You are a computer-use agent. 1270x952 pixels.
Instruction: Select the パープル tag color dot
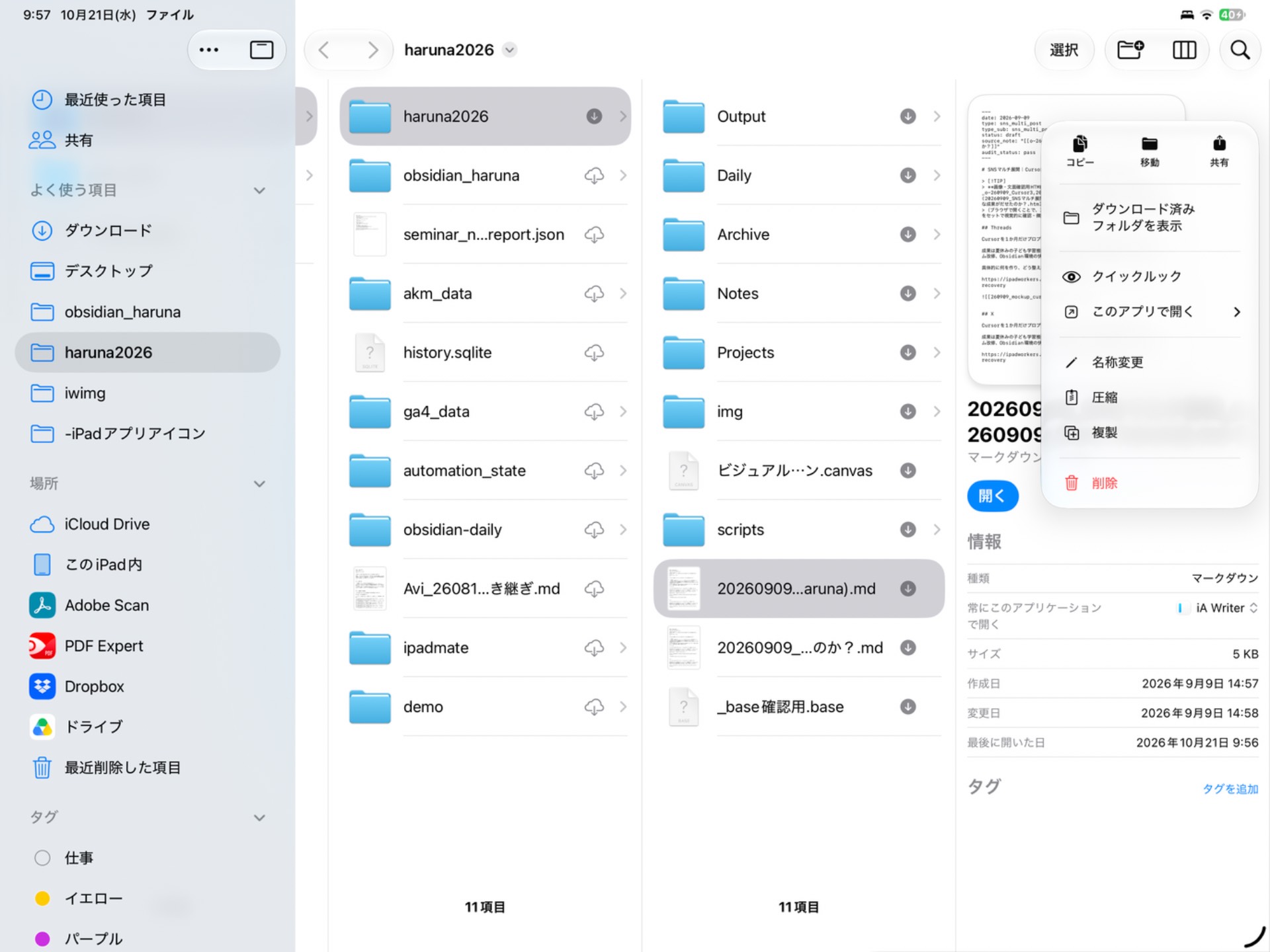pyautogui.click(x=42, y=939)
